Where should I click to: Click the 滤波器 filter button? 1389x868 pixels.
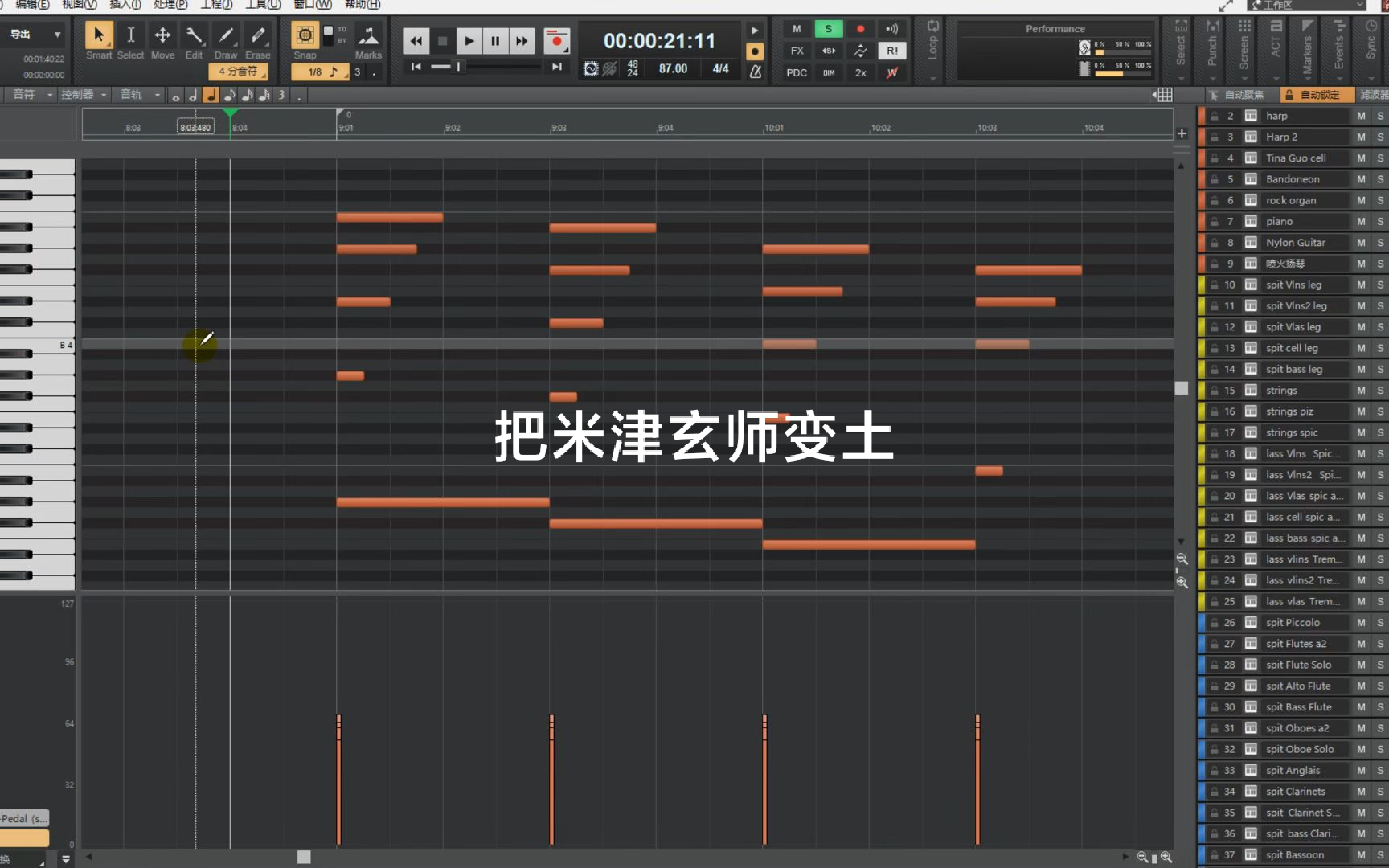[1373, 95]
